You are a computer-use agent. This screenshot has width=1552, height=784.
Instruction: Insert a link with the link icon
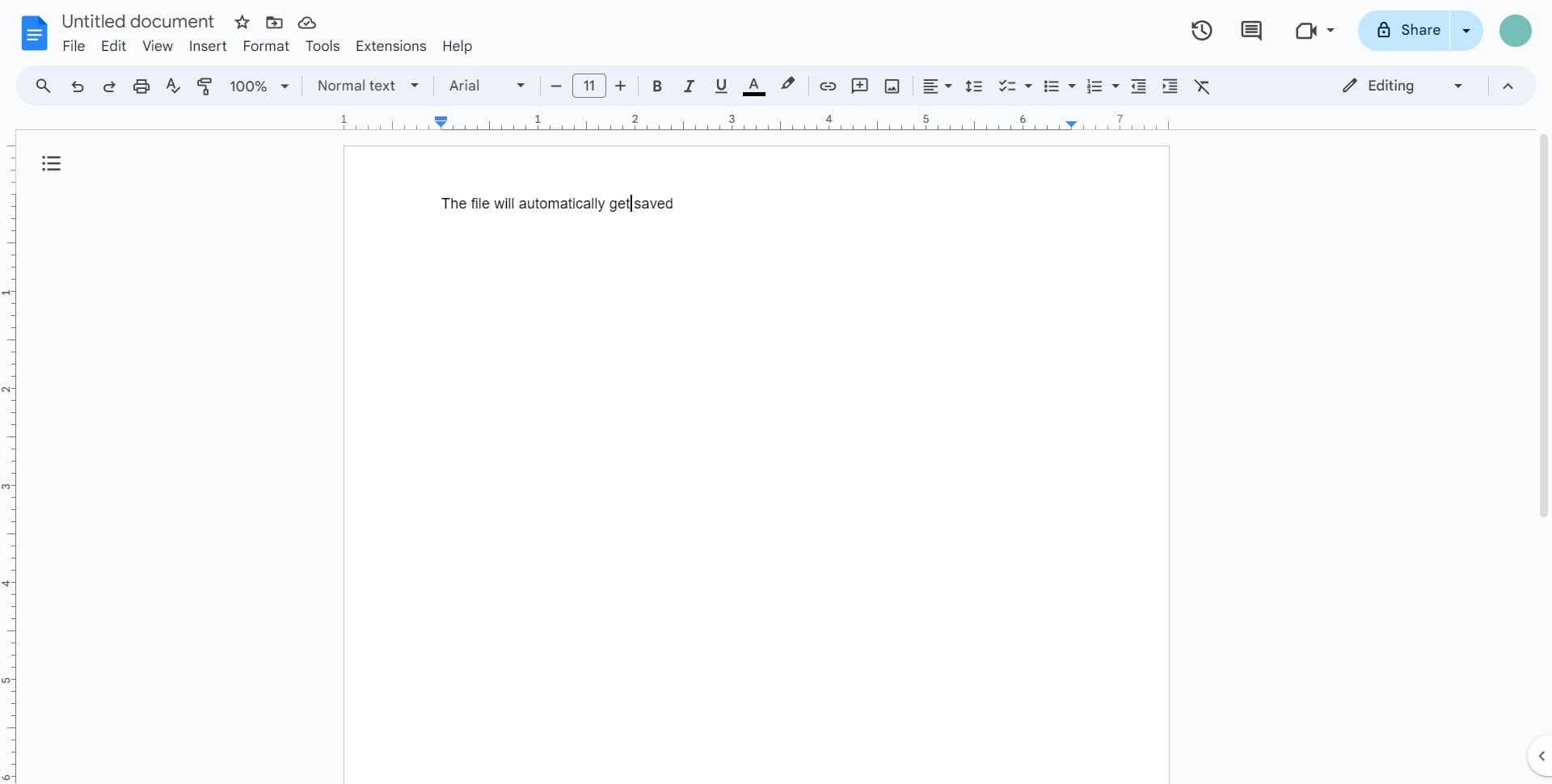[827, 86]
